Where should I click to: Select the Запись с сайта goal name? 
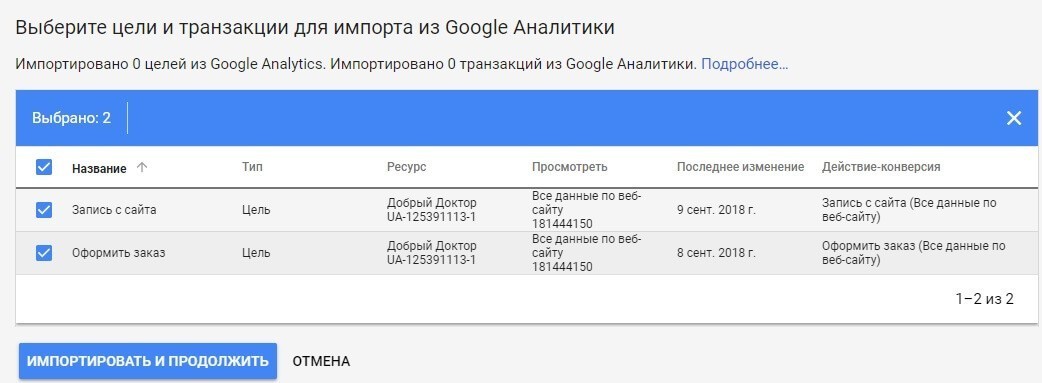(114, 210)
